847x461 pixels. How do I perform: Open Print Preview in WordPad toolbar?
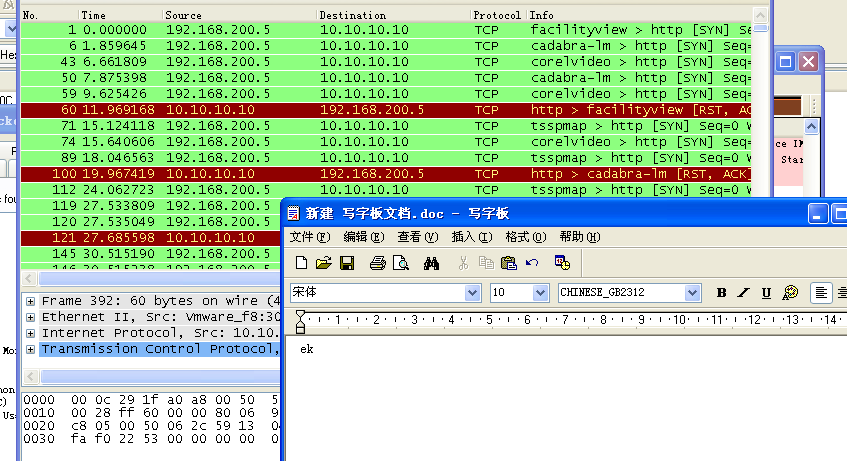(401, 263)
